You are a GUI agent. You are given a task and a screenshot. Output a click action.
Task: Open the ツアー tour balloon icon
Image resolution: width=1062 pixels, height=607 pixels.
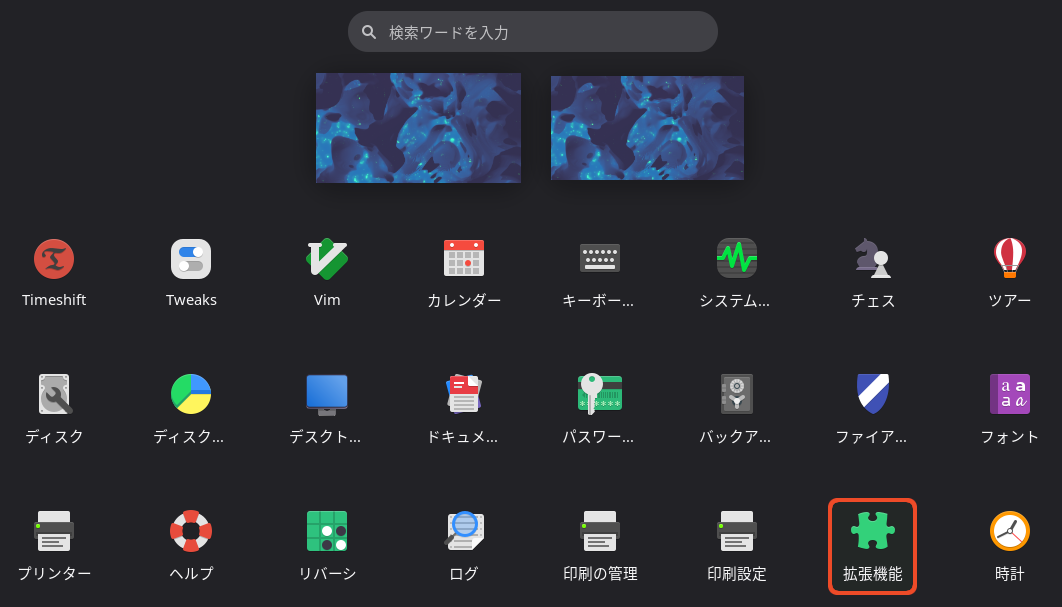click(x=1010, y=259)
